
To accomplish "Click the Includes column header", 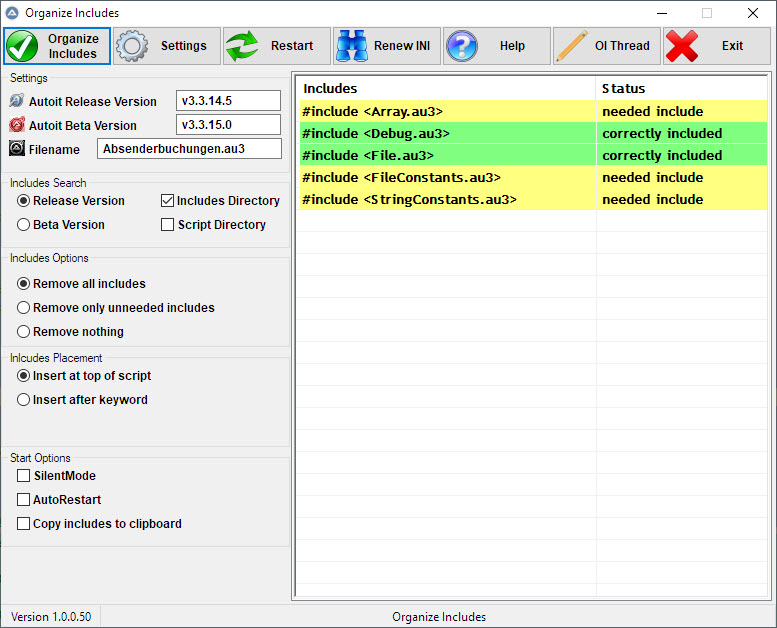I will click(446, 89).
